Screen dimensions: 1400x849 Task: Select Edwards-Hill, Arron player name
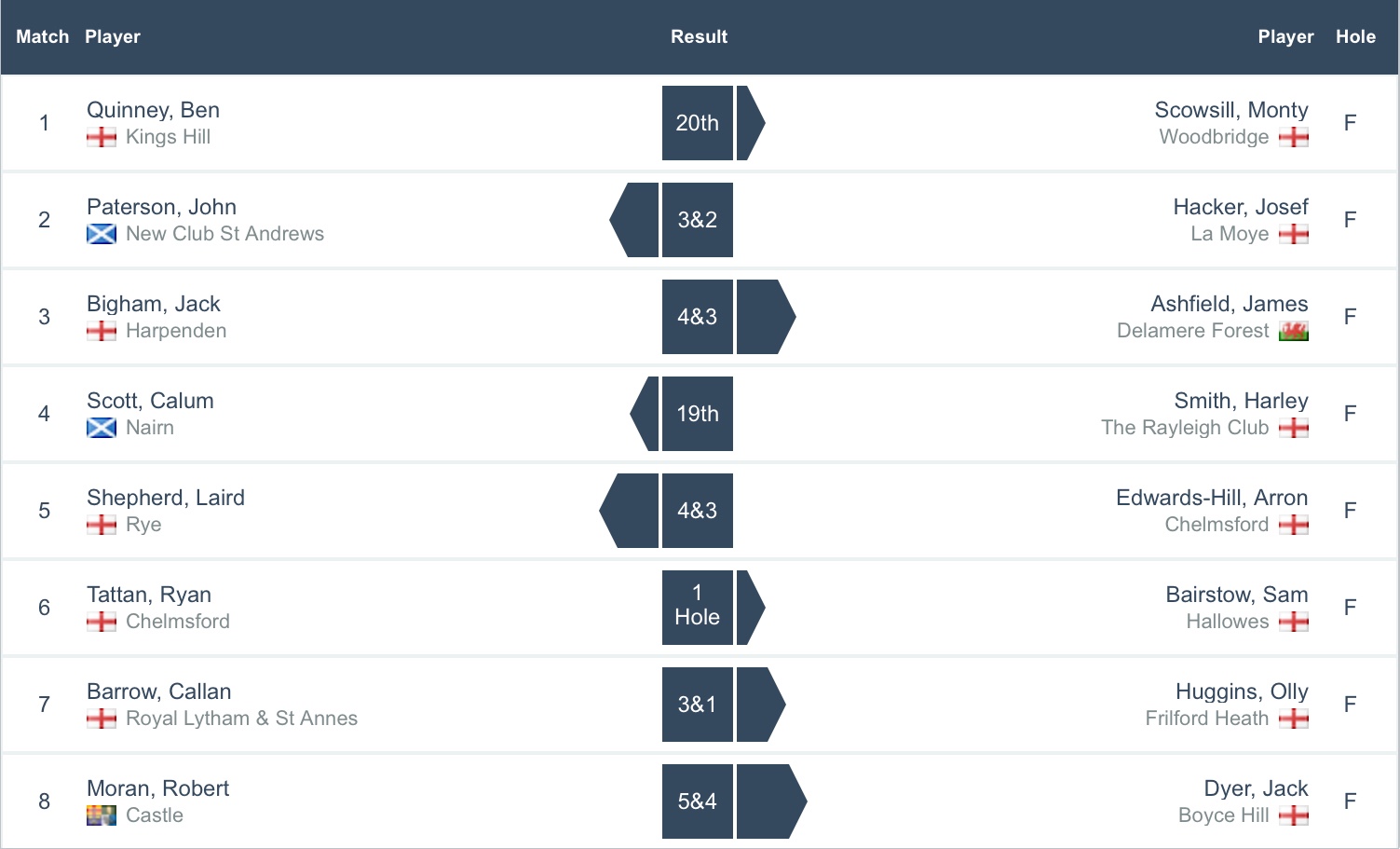pos(1211,498)
